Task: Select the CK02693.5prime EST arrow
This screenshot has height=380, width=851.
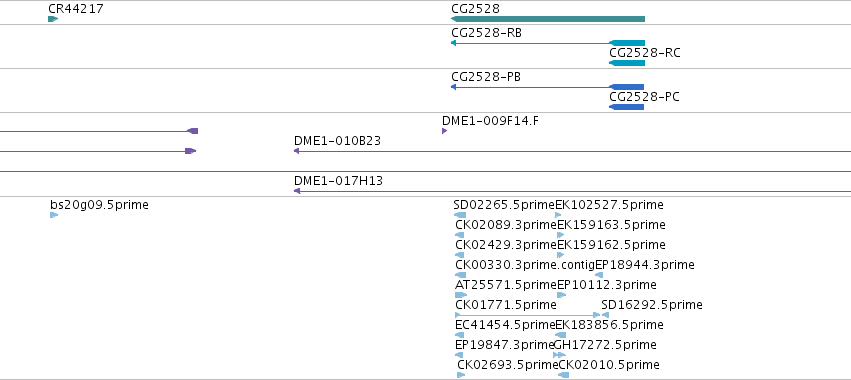Action: pyautogui.click(x=461, y=375)
